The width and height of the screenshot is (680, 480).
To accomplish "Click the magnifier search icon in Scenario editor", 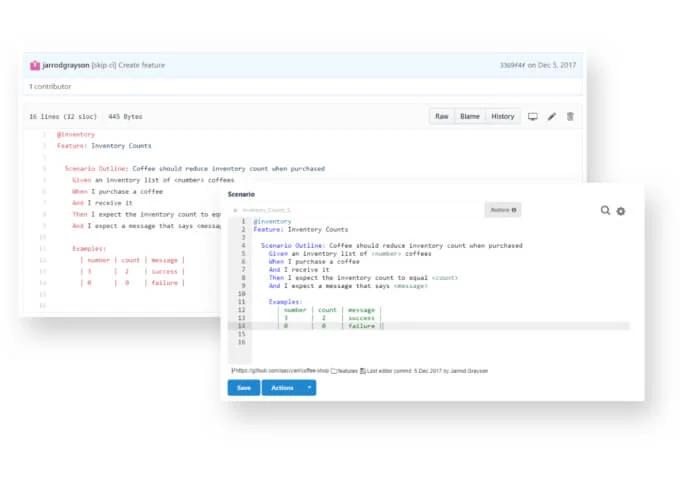I will coord(606,211).
